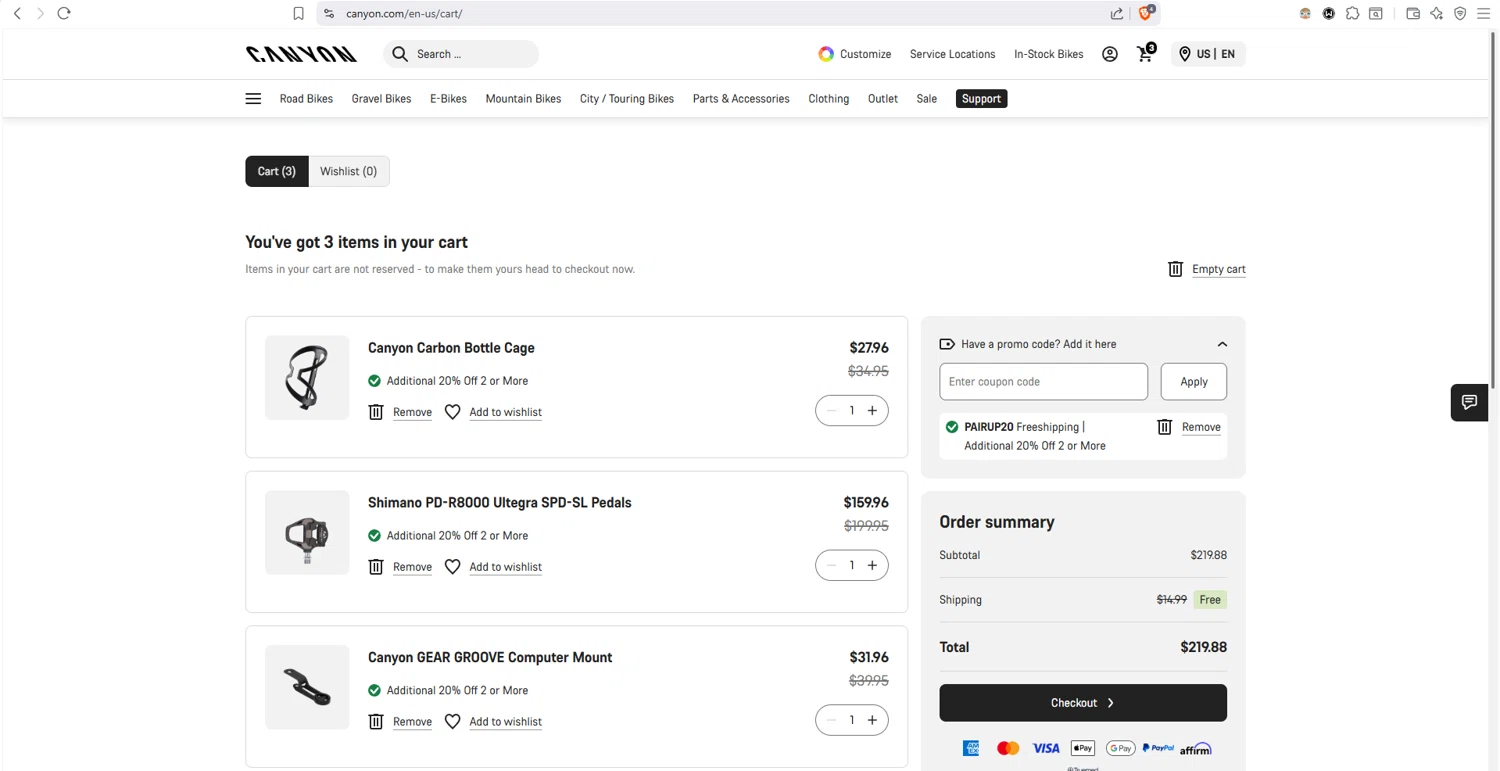The width and height of the screenshot is (1500, 771).
Task: Open Parts & Accessories menu
Action: 741,99
